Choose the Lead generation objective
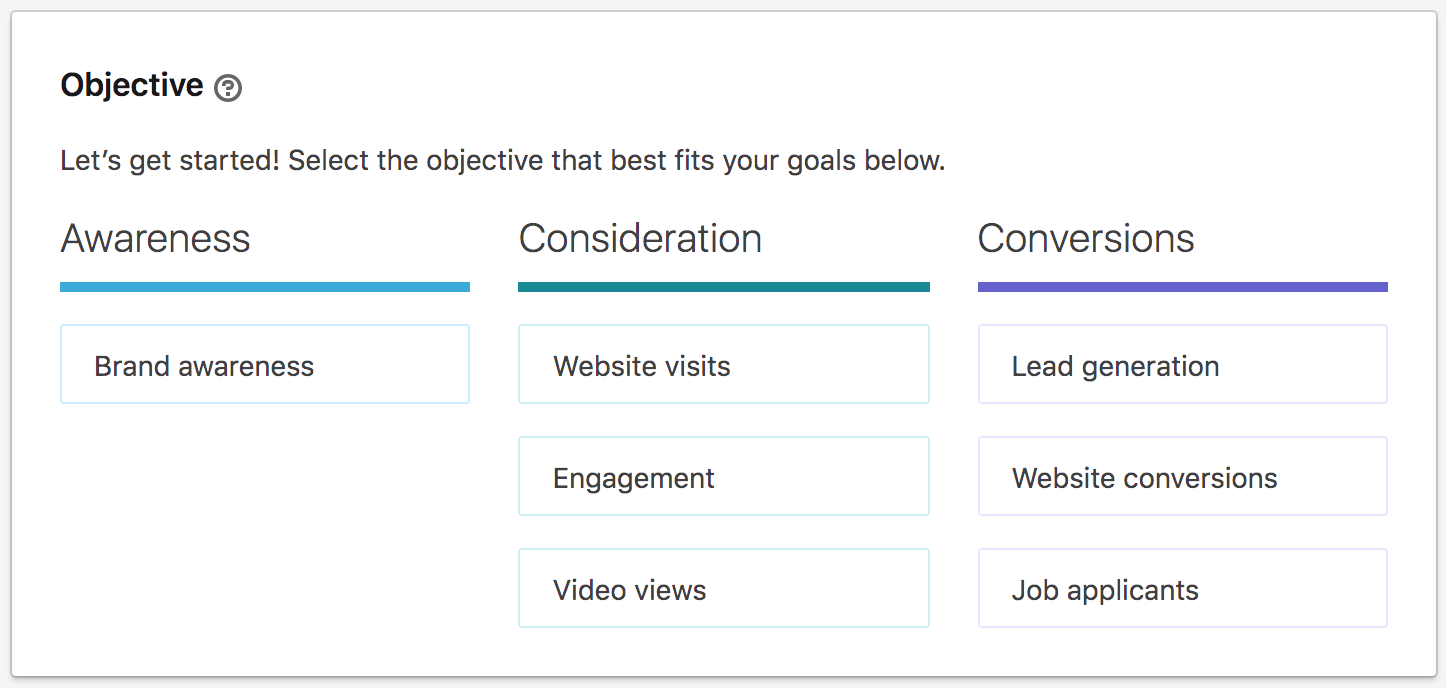 pyautogui.click(x=1182, y=365)
